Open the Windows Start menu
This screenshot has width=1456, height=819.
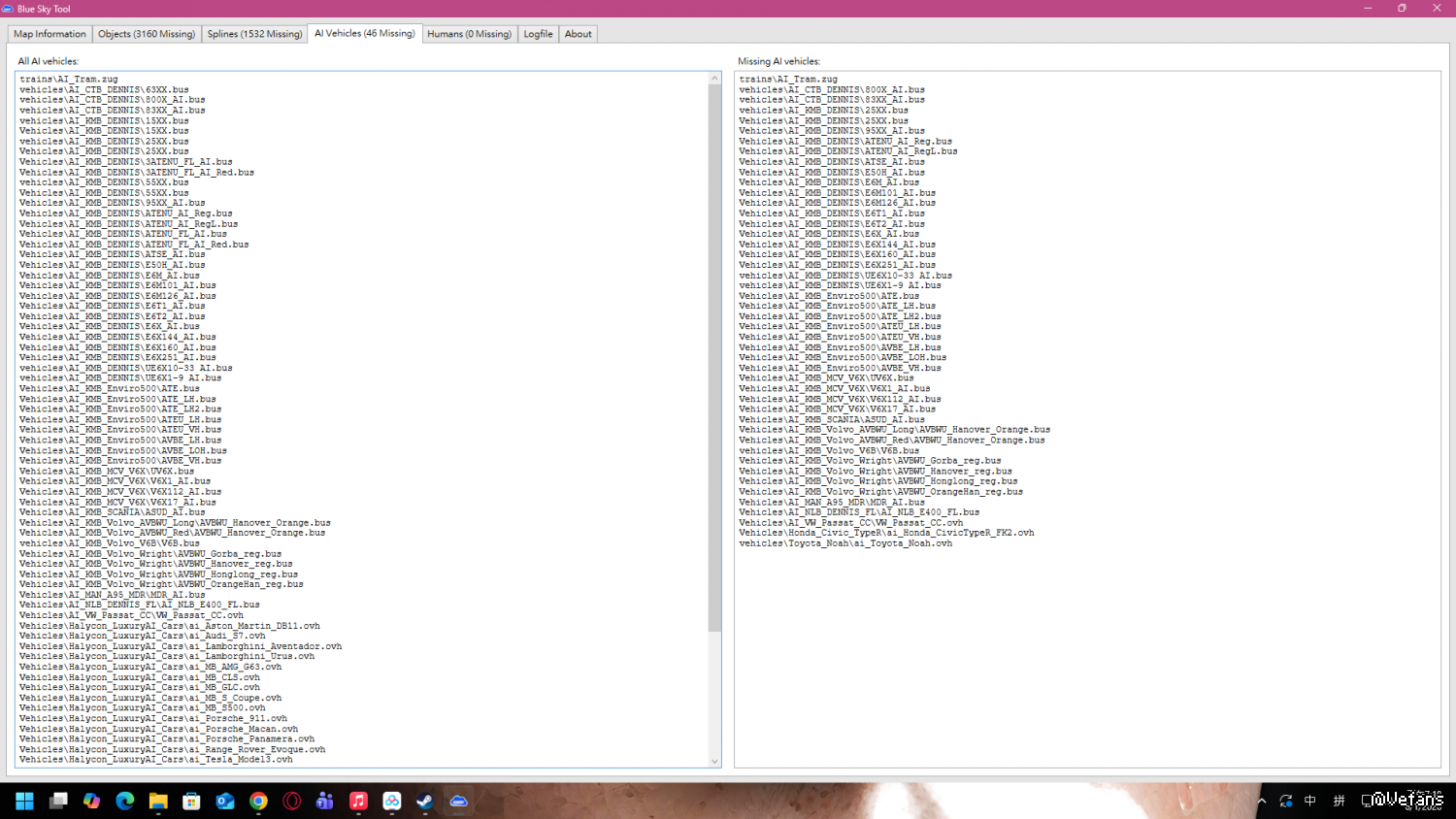(x=24, y=801)
